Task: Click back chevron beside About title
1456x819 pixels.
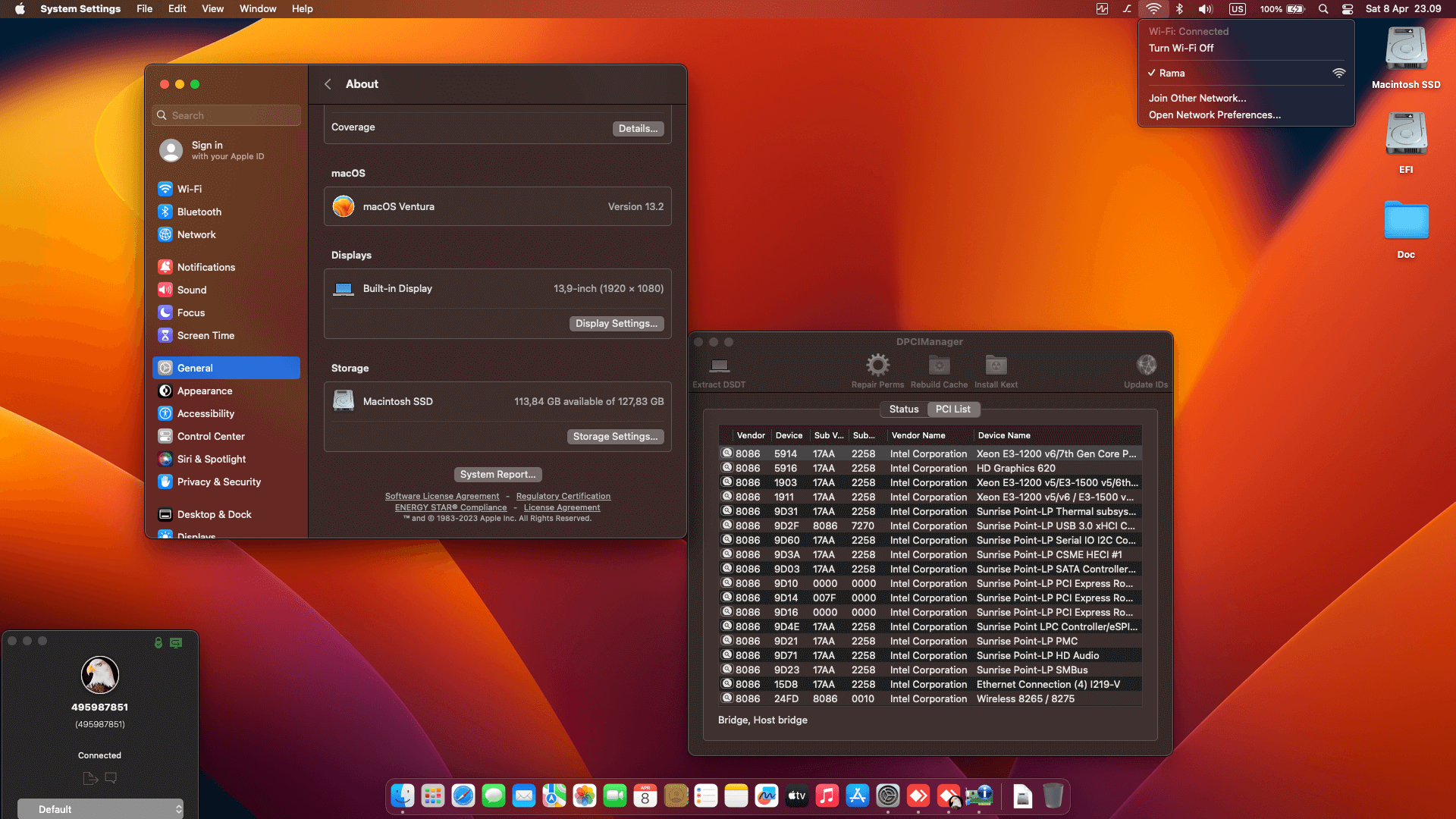Action: click(328, 84)
